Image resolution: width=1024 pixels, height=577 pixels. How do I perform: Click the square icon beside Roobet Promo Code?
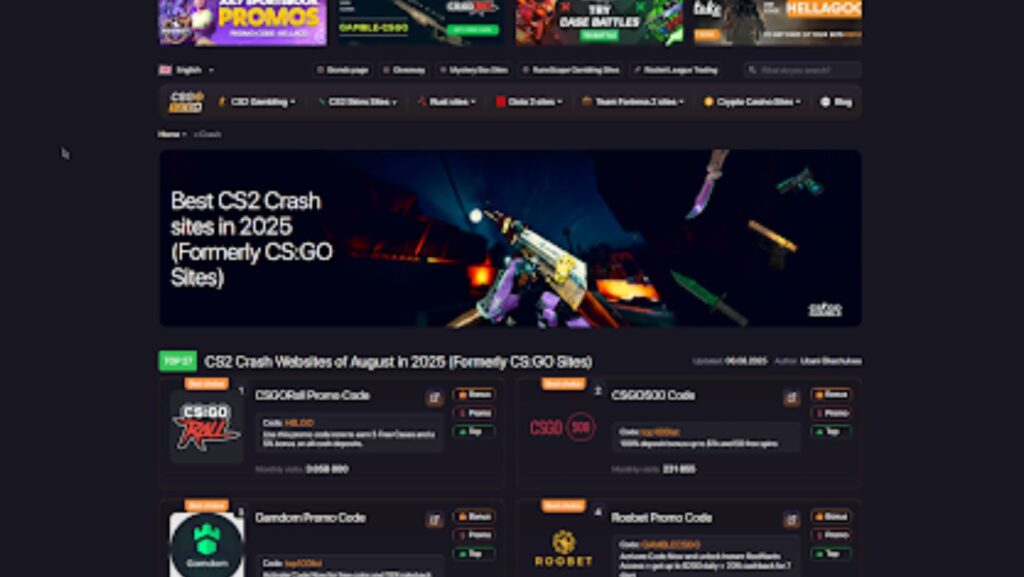(x=791, y=520)
